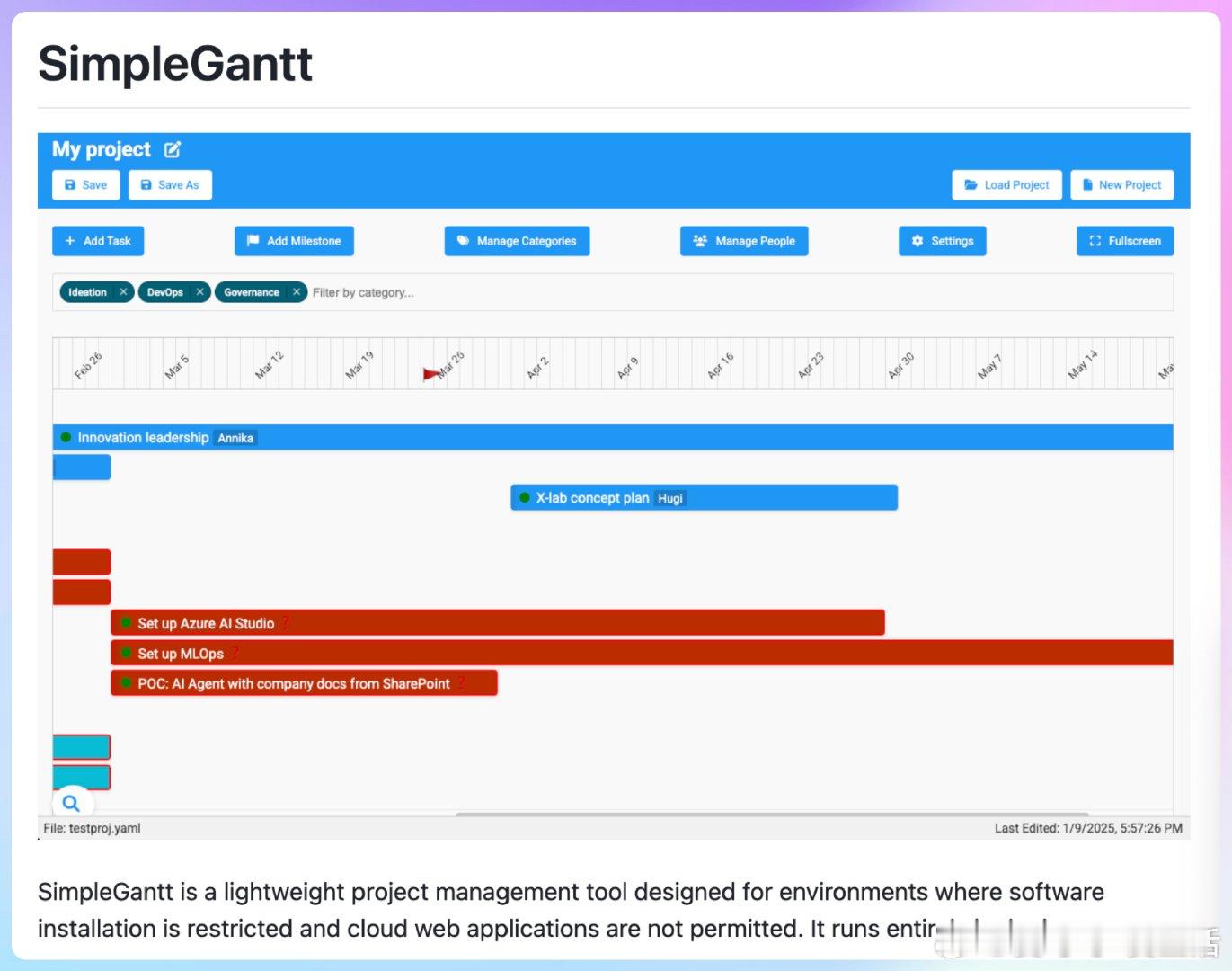
Task: Click the Hugi person label
Action: 670,499
